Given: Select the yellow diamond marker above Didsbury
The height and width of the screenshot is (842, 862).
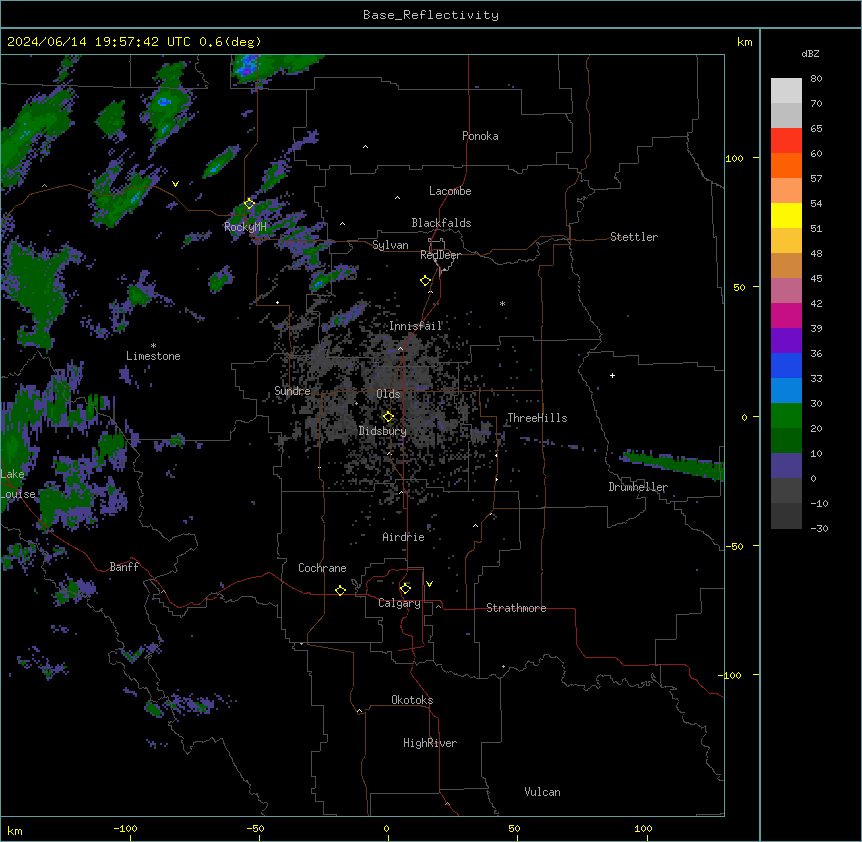Looking at the screenshot, I should tap(388, 416).
